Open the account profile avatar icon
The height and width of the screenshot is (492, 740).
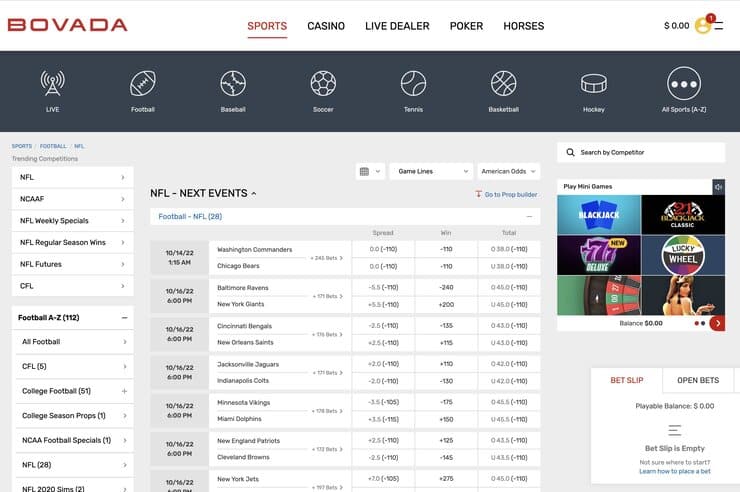tap(703, 25)
